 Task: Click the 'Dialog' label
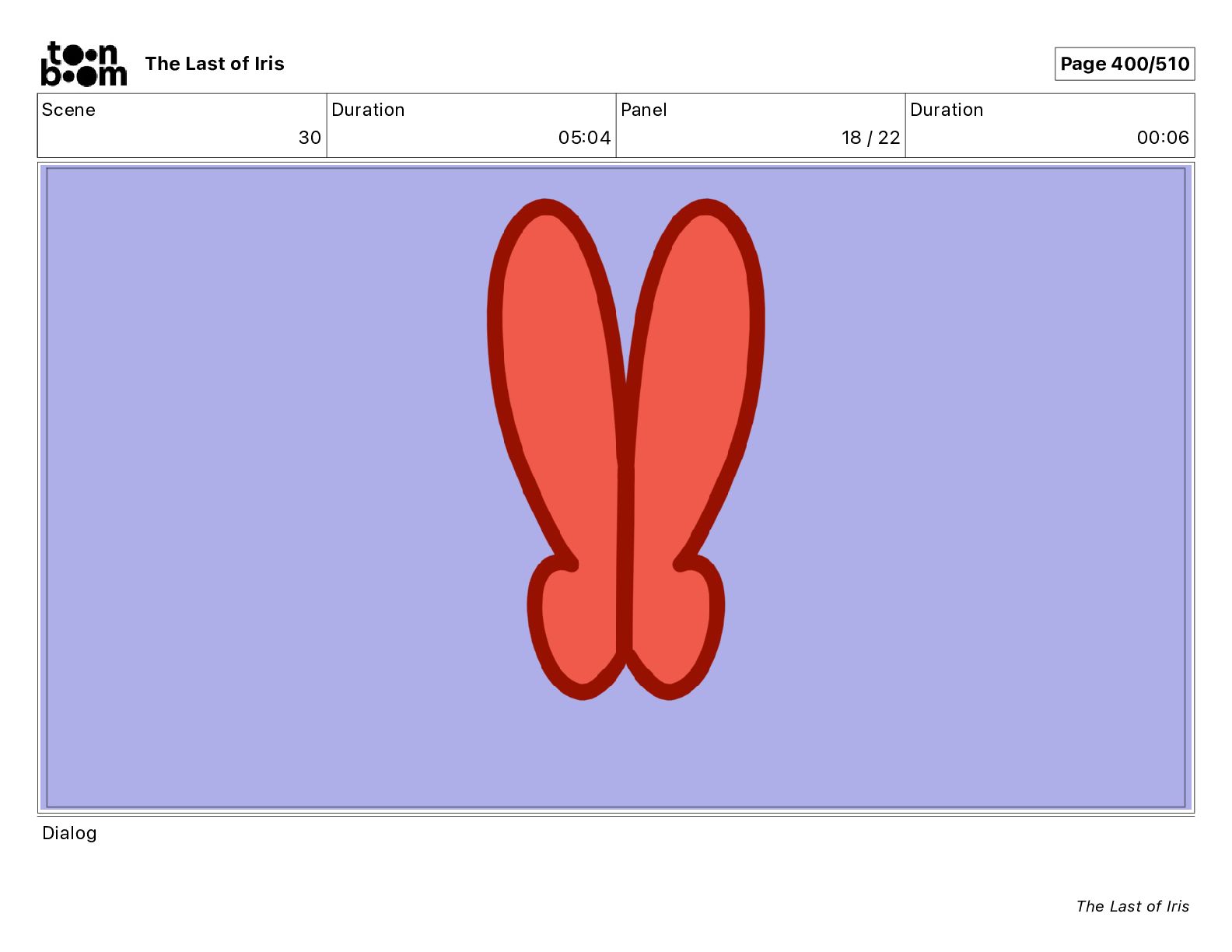tap(69, 833)
